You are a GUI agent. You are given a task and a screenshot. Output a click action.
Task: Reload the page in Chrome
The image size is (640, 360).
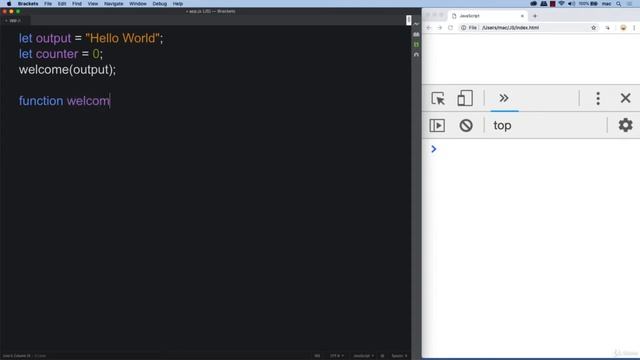[x=451, y=28]
